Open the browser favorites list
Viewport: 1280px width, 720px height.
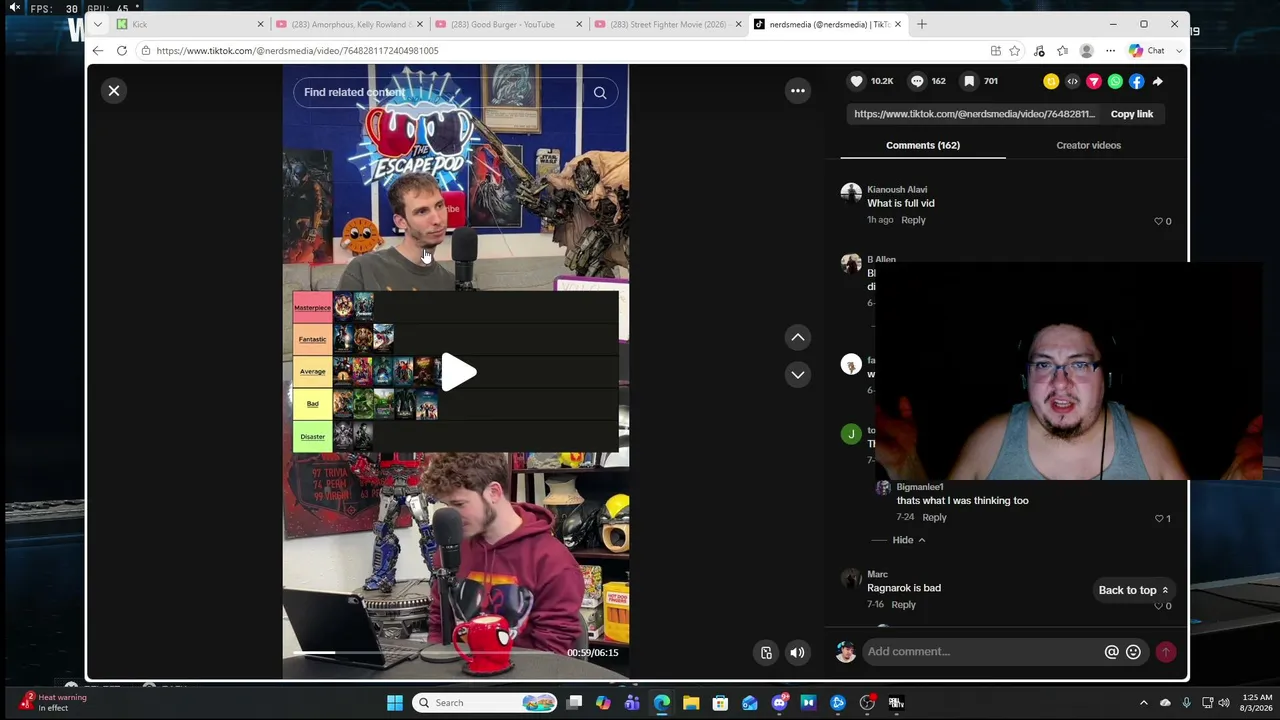tap(1063, 51)
